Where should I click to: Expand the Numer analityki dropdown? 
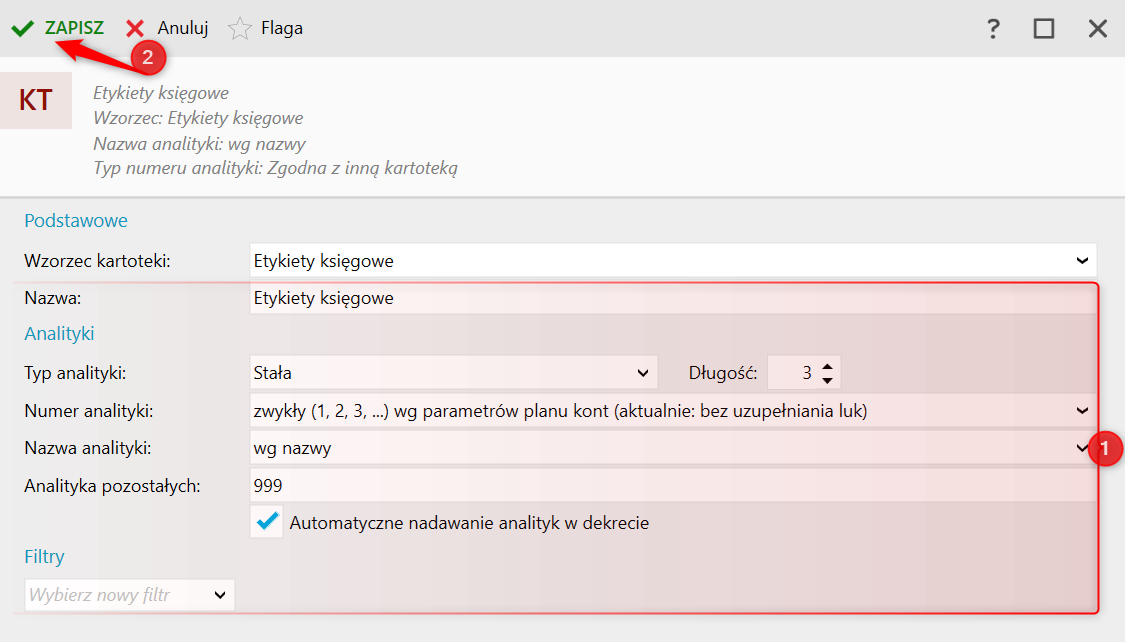click(x=1082, y=410)
